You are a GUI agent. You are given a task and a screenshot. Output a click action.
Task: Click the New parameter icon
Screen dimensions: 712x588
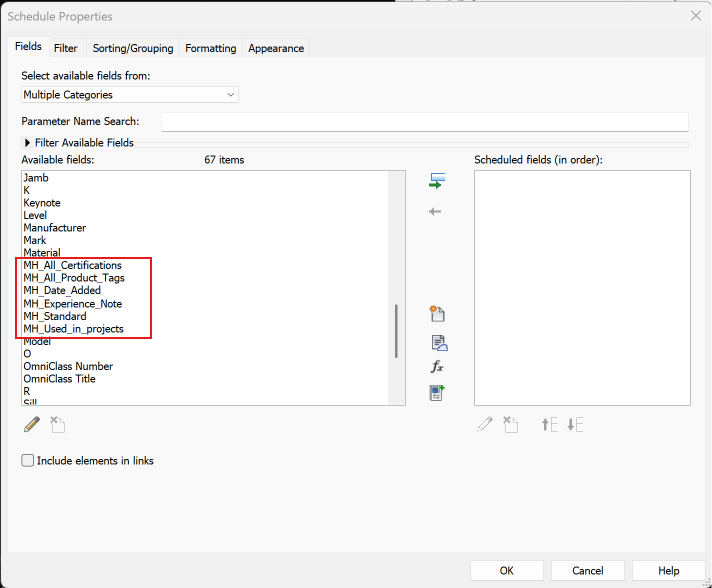(437, 314)
